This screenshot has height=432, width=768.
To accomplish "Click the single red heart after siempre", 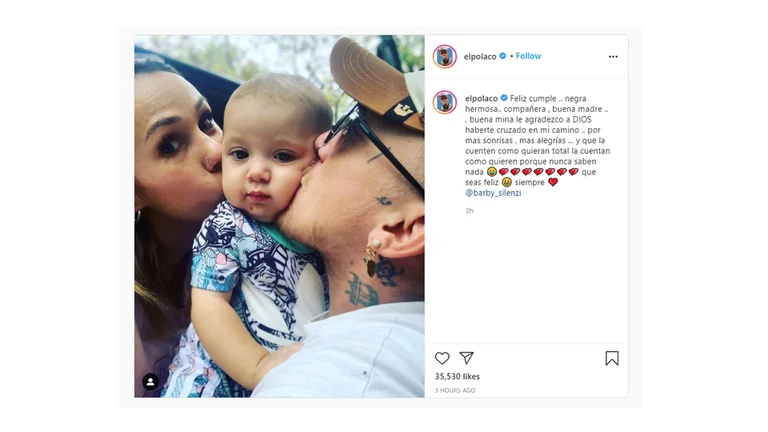I will pos(552,182).
